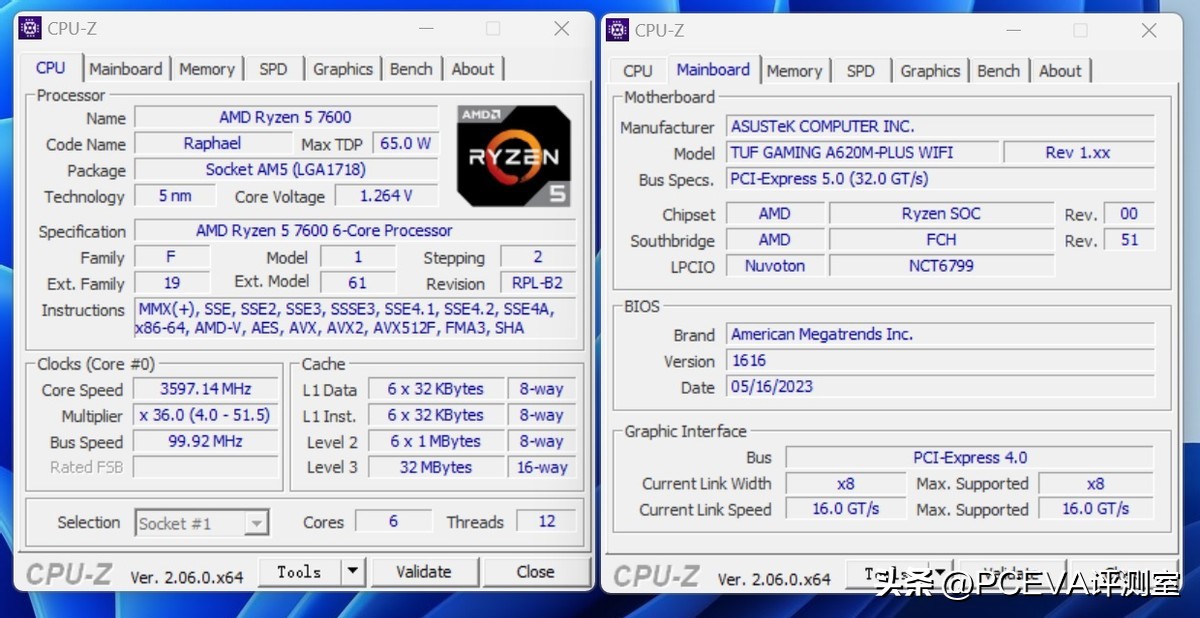Show the About tab in left window
Image resolution: width=1200 pixels, height=618 pixels.
pos(472,69)
